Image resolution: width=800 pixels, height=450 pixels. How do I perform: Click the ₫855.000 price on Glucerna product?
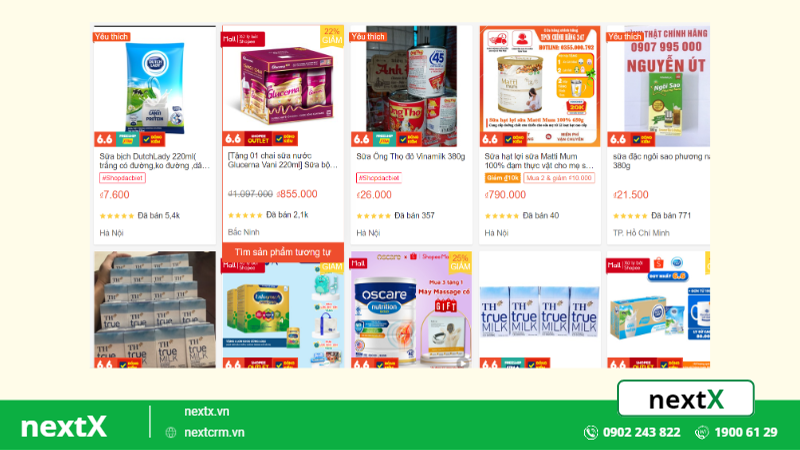297,194
